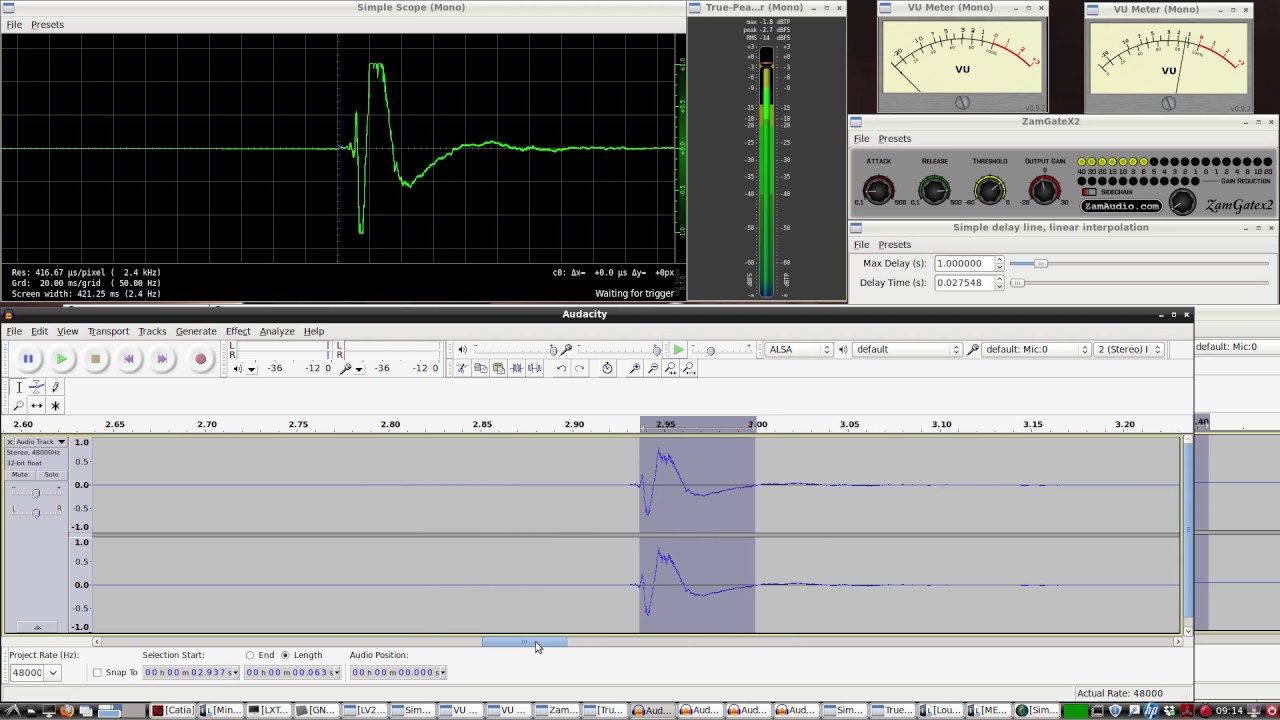Open the Tracks menu
The height and width of the screenshot is (720, 1280).
pos(152,331)
